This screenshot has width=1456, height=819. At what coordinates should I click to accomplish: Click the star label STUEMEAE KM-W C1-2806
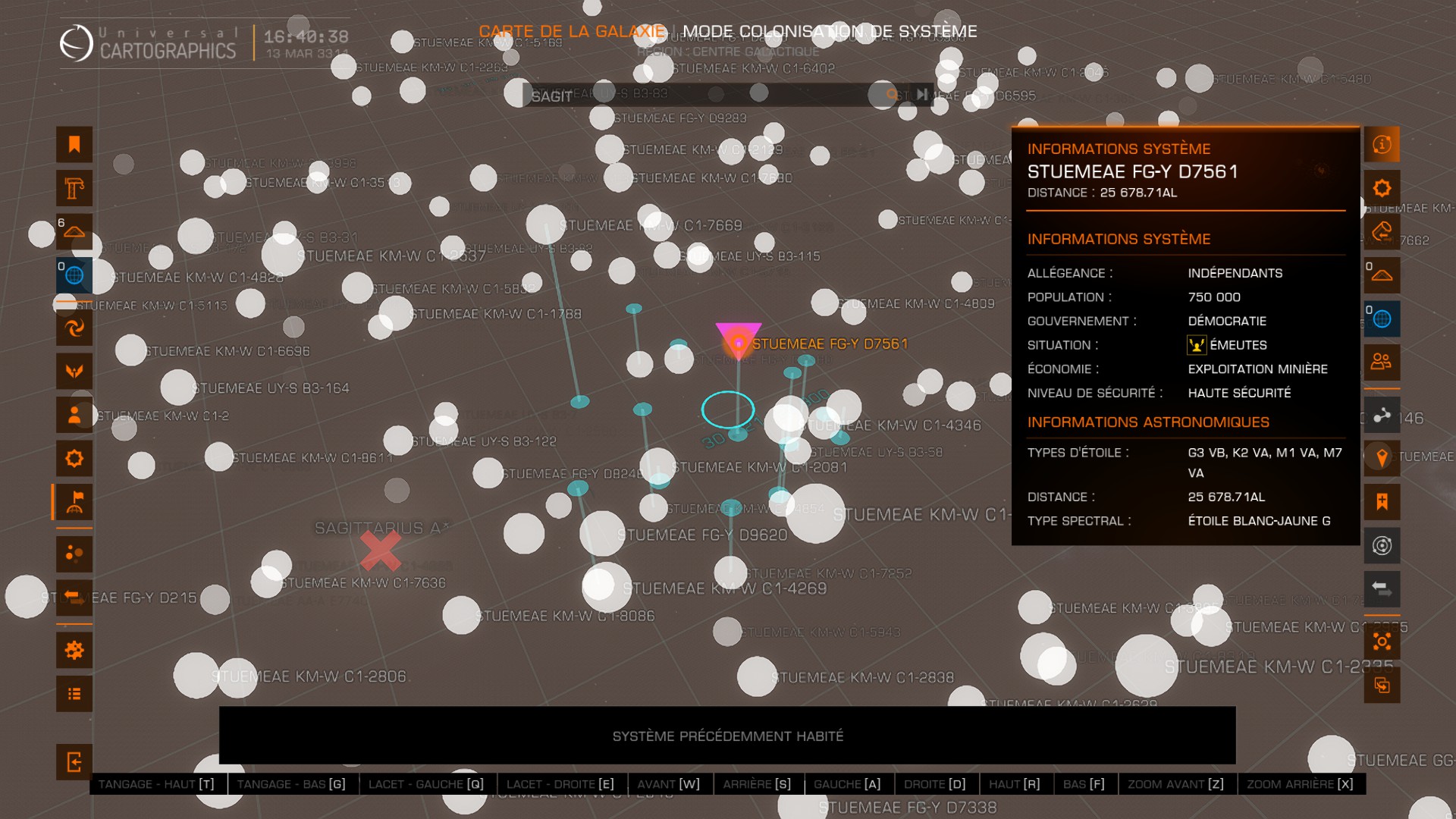(x=309, y=676)
